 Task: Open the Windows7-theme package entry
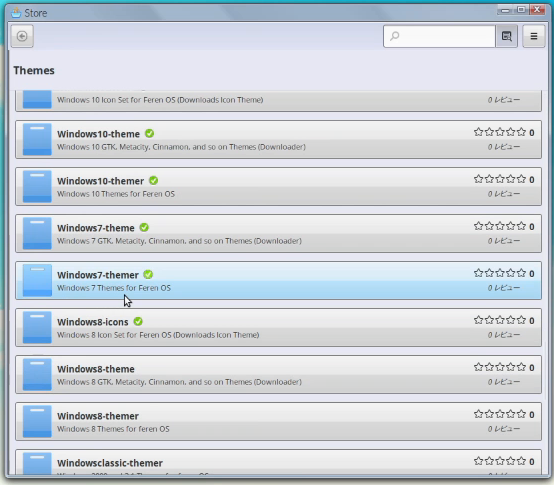coord(278,233)
